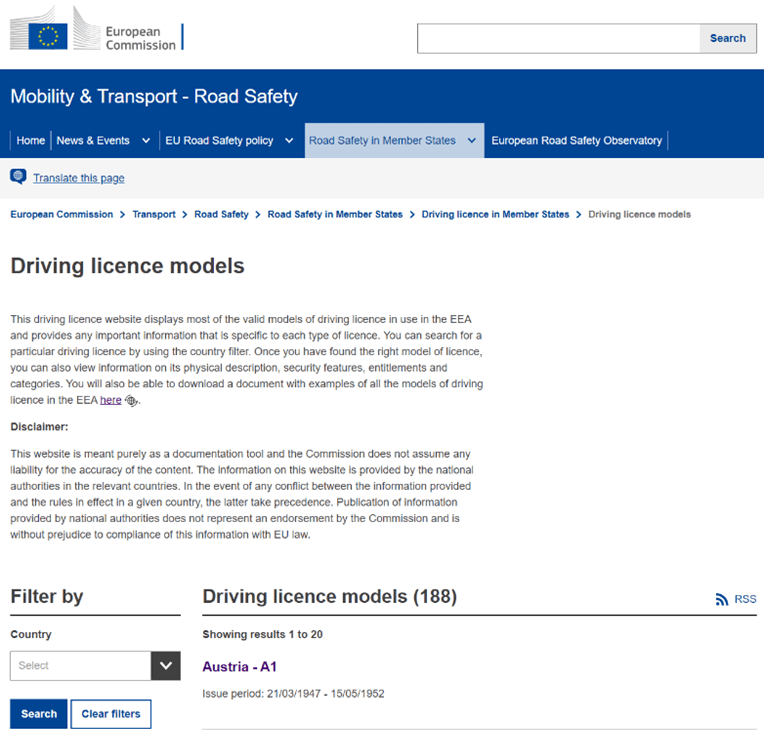Viewport: 764px width, 737px height.
Task: Click the Driving licence models page heading
Action: pos(127,266)
